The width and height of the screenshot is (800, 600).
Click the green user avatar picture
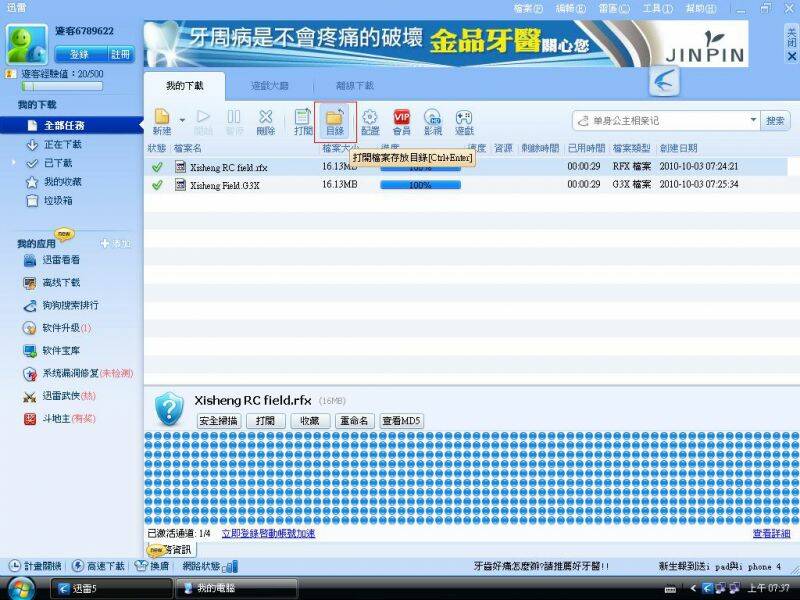point(27,44)
